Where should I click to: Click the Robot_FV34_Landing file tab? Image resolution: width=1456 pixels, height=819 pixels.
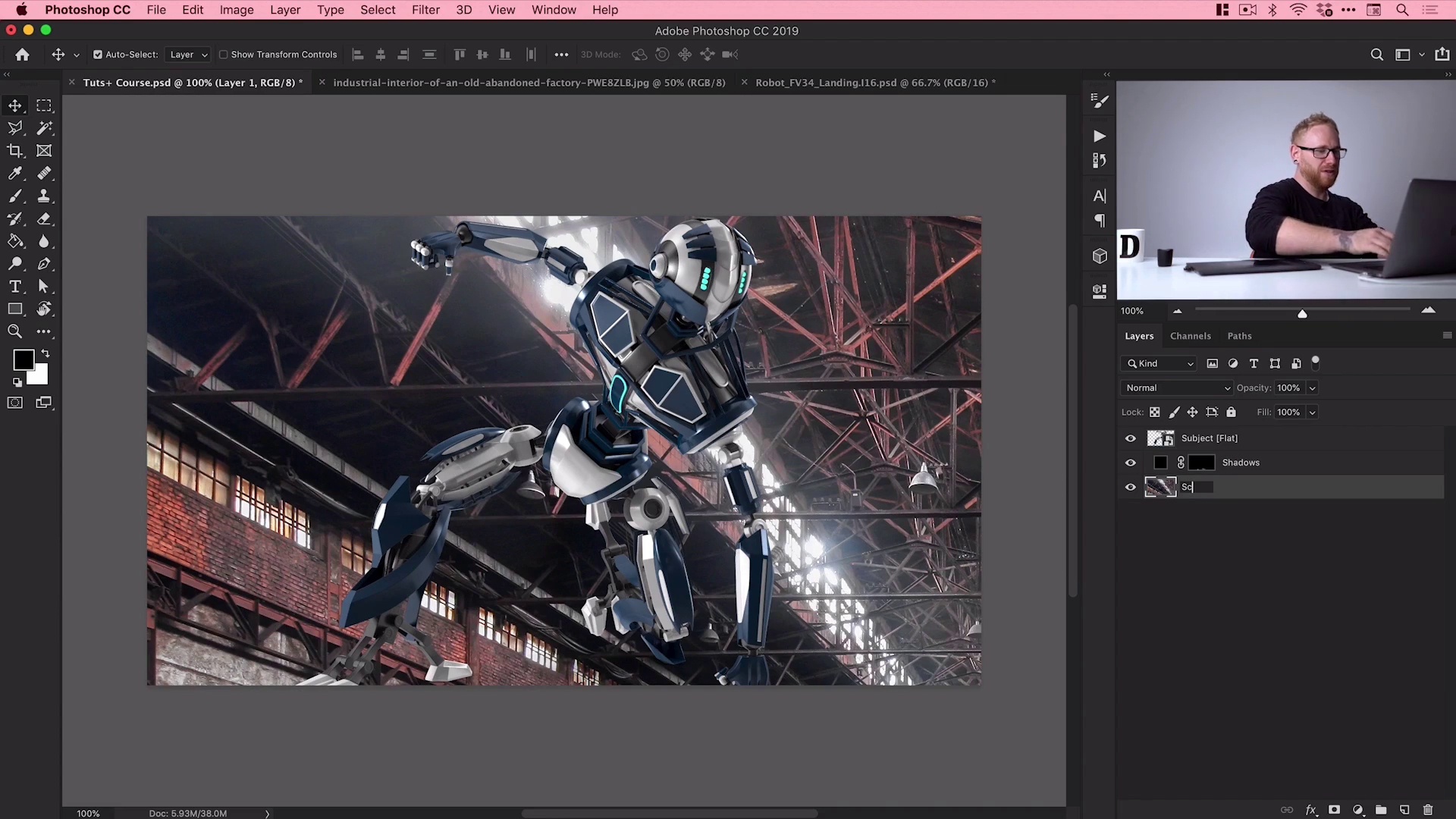point(875,82)
